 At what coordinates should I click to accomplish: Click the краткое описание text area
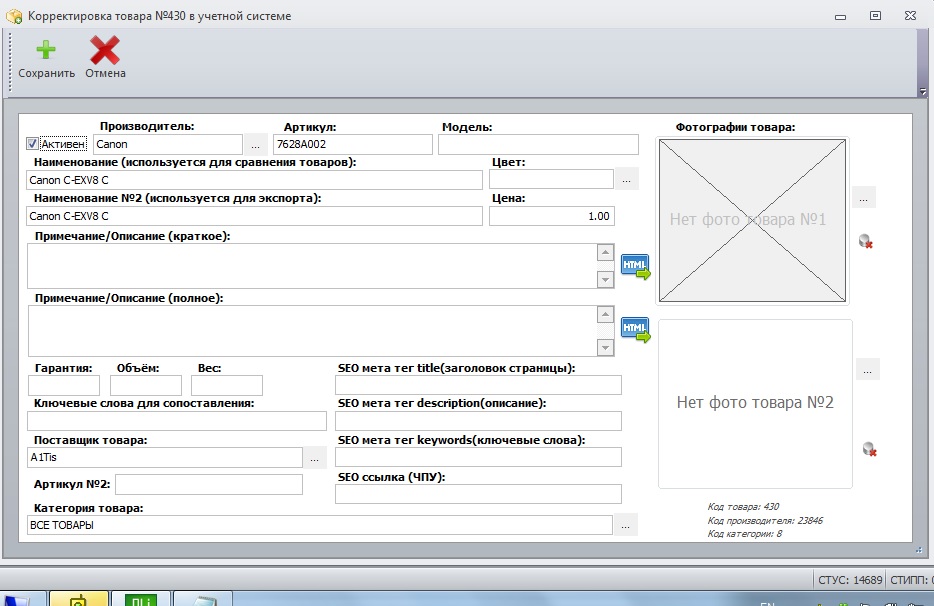[312, 266]
